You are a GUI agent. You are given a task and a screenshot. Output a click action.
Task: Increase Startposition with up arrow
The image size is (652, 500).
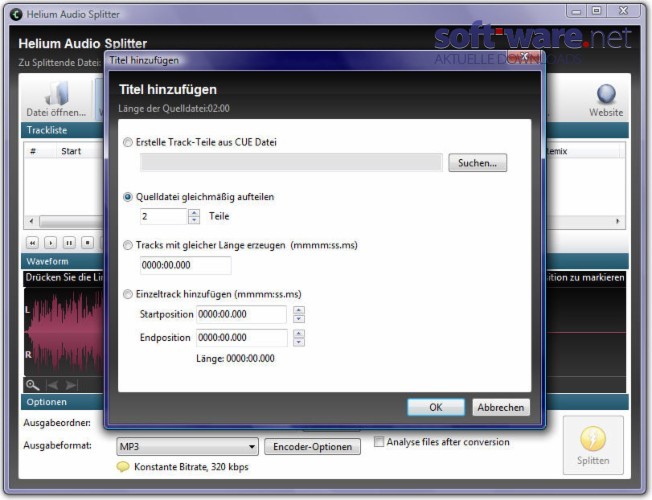299,310
